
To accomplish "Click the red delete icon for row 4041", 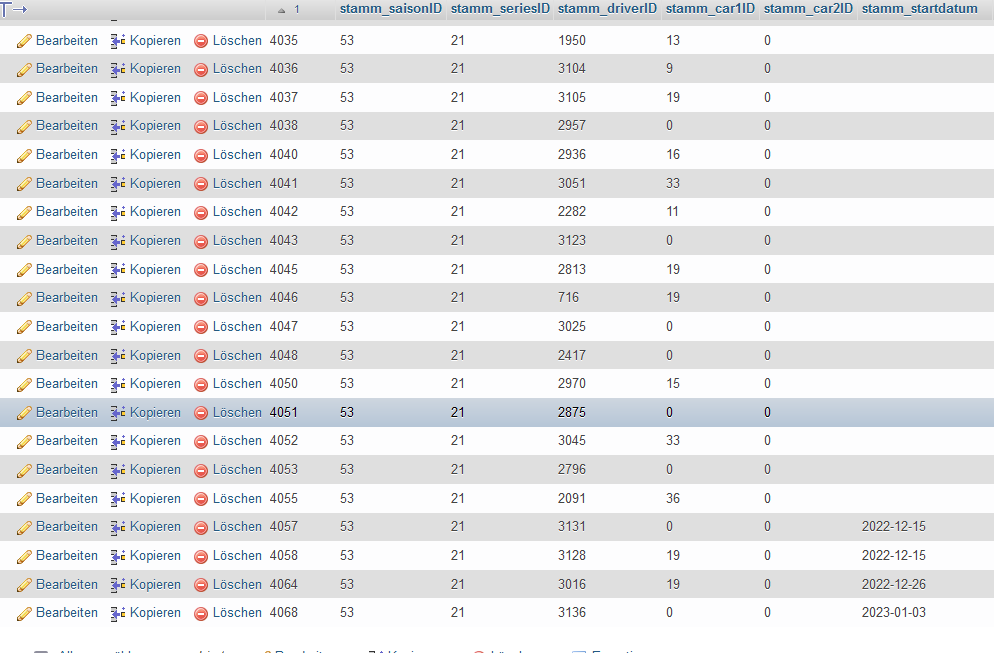I will tap(201, 184).
